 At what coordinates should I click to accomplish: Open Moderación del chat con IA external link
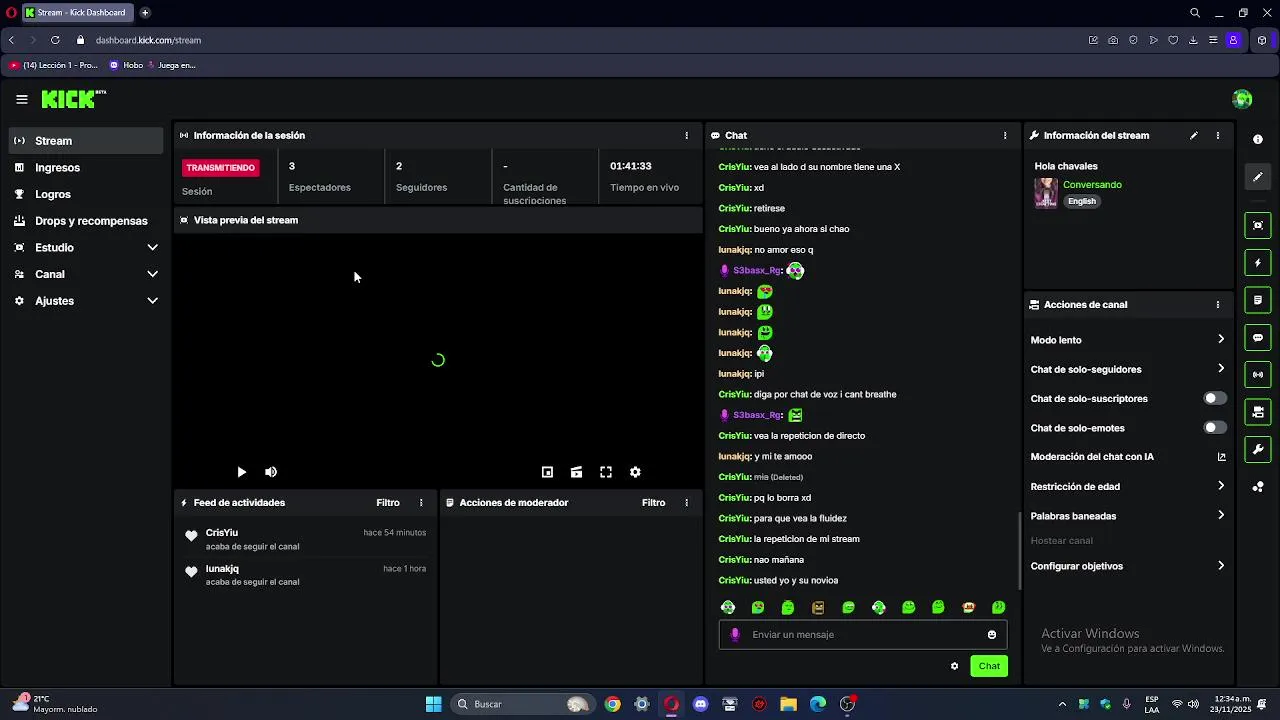pyautogui.click(x=1221, y=457)
